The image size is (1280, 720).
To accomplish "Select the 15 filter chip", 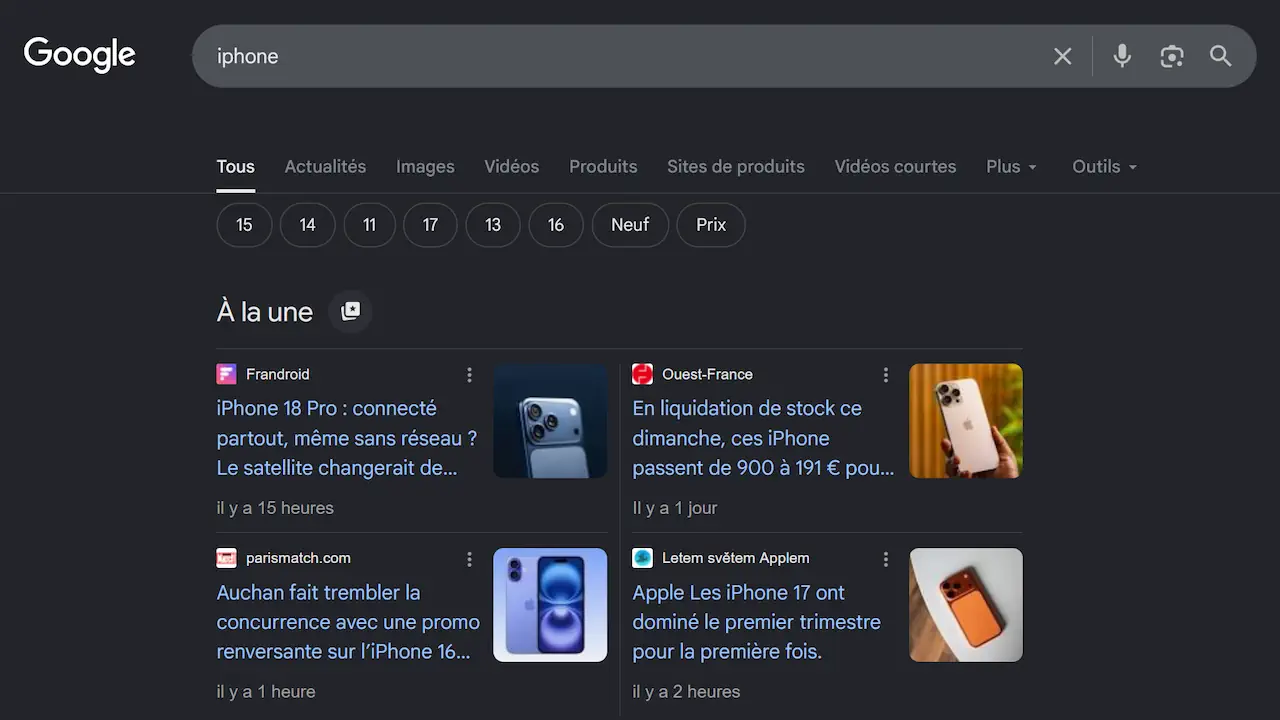I will pos(244,225).
